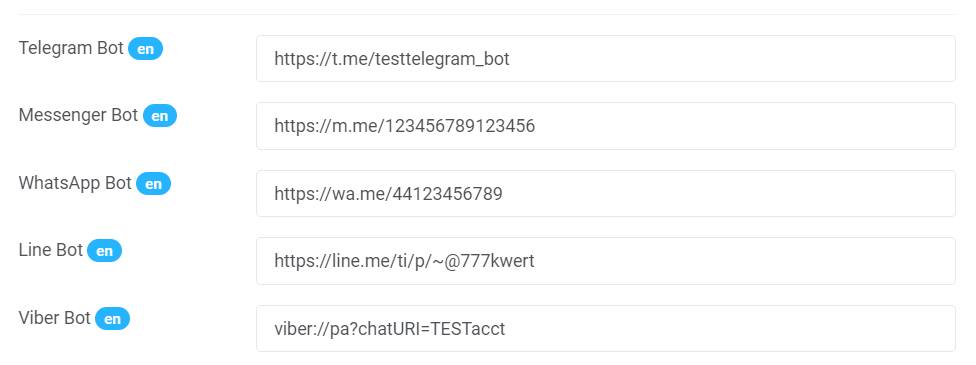This screenshot has width=976, height=365.
Task: Open the 'en' badge beside Line Bot
Action: point(105,251)
